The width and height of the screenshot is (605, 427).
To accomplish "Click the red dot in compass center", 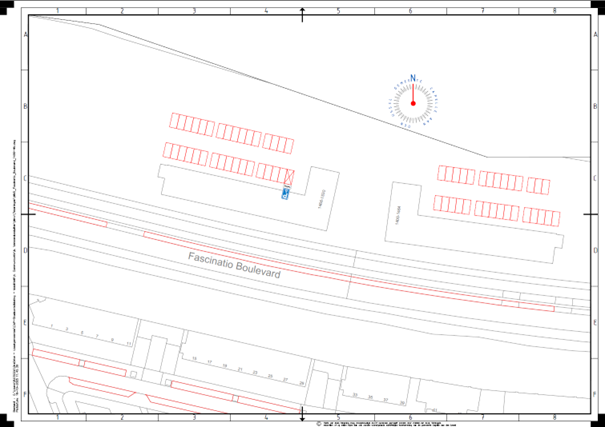I will [x=412, y=103].
